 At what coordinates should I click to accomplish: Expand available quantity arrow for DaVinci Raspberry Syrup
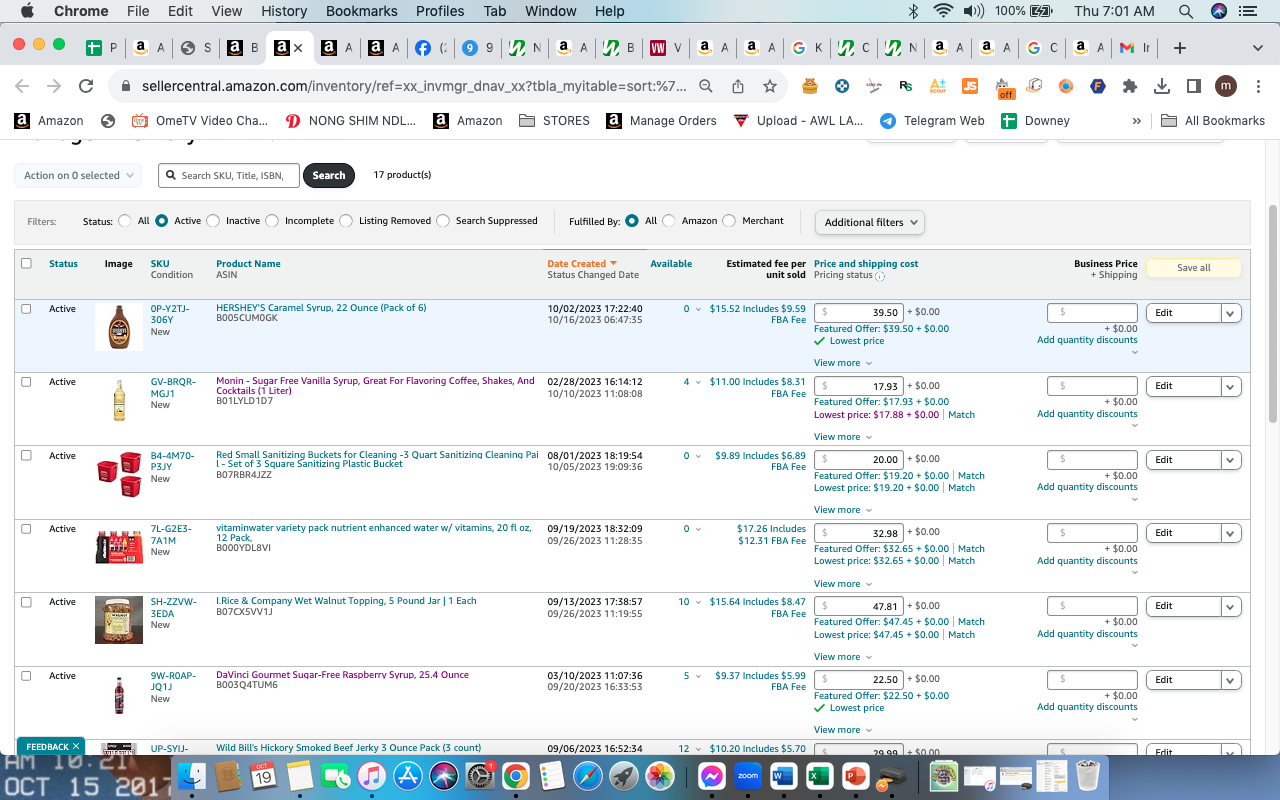(698, 676)
